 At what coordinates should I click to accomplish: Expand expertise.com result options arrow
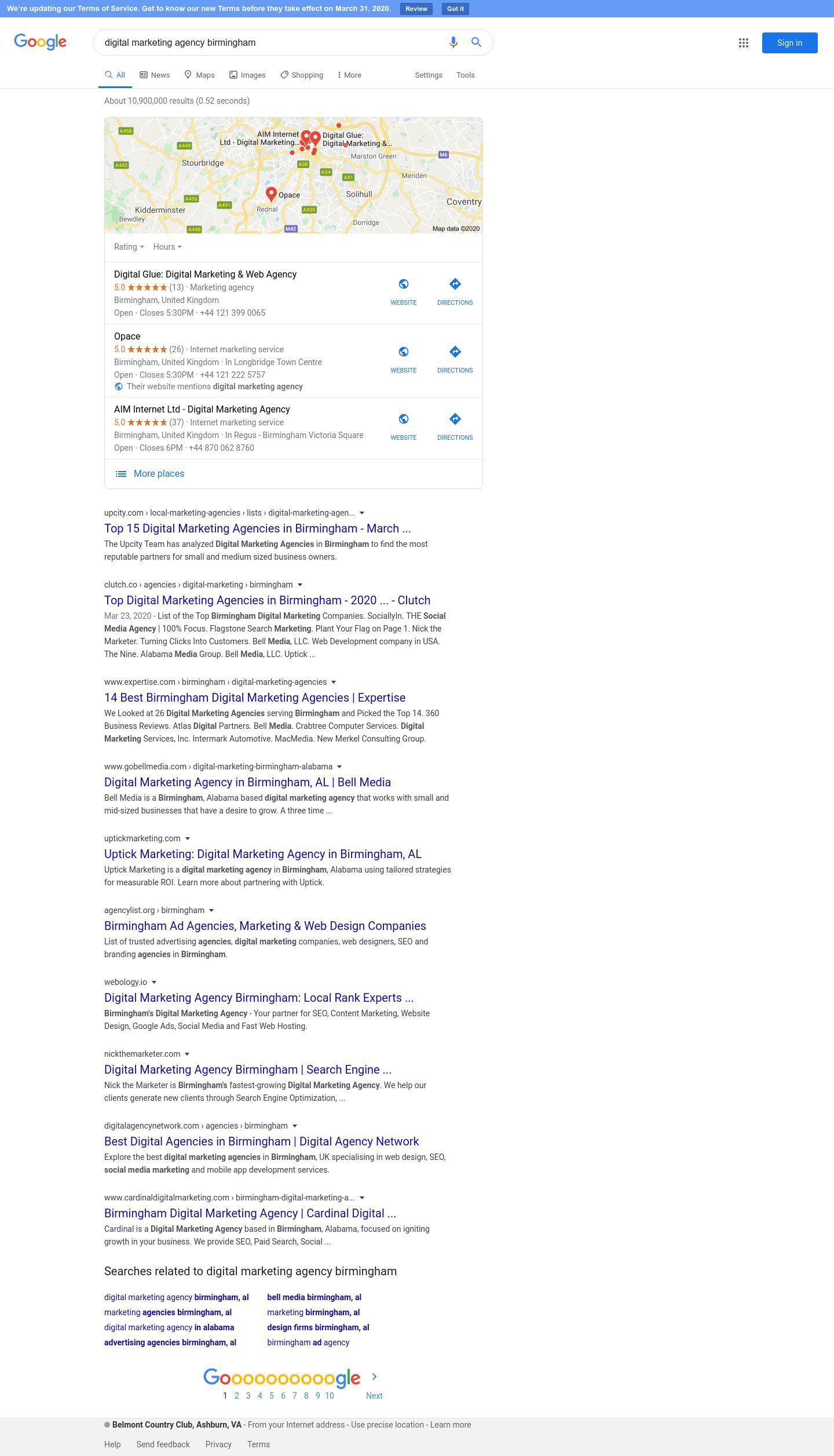(334, 682)
